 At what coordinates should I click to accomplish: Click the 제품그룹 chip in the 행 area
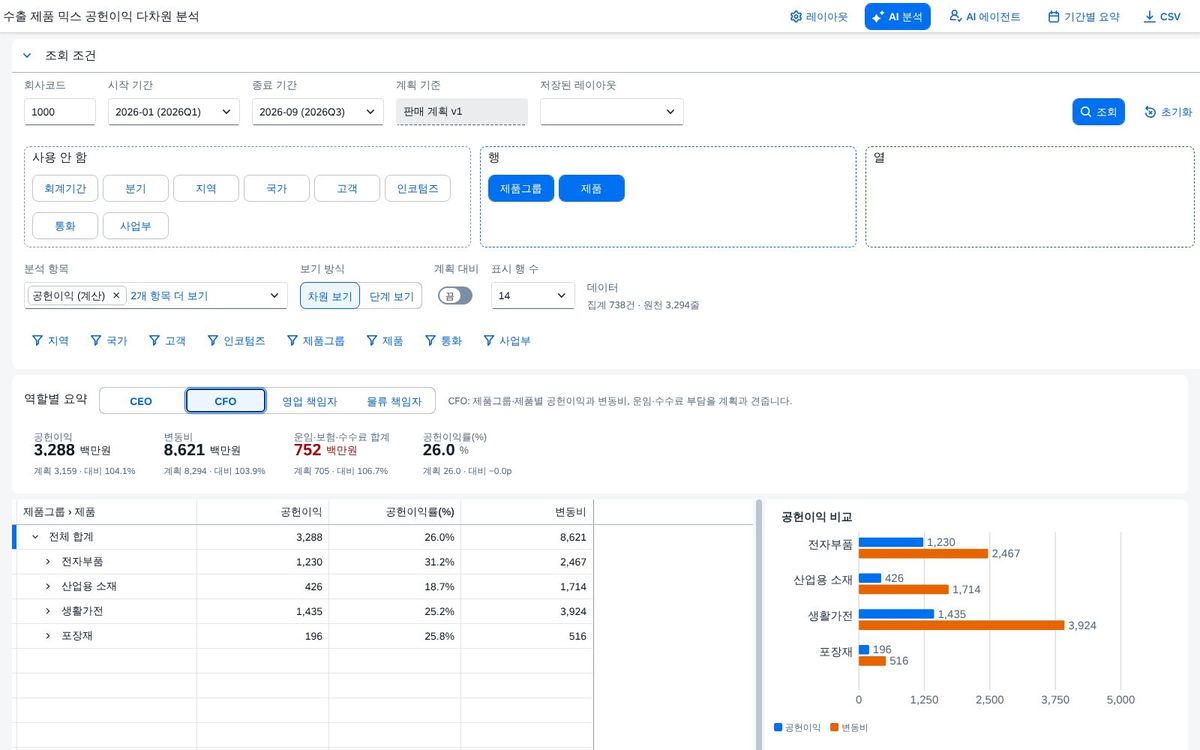coord(521,188)
